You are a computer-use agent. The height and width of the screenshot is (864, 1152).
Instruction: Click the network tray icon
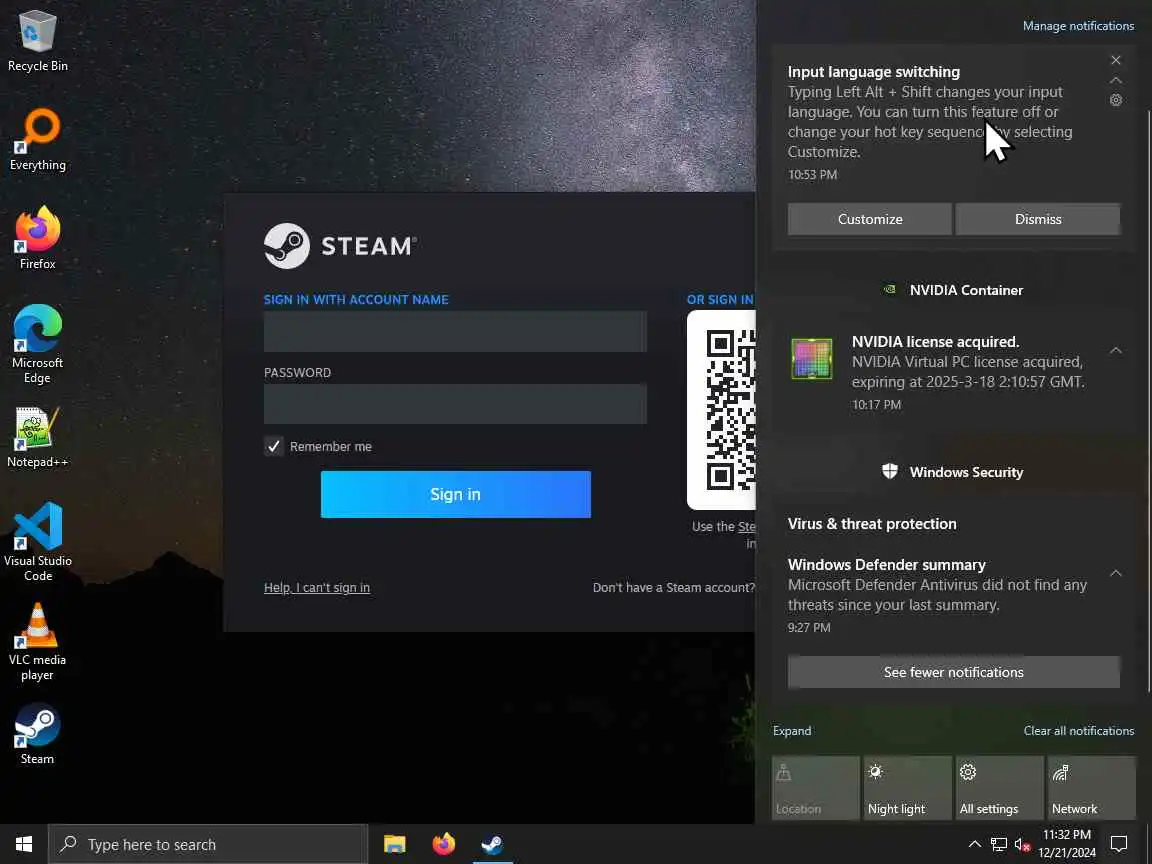coord(998,844)
